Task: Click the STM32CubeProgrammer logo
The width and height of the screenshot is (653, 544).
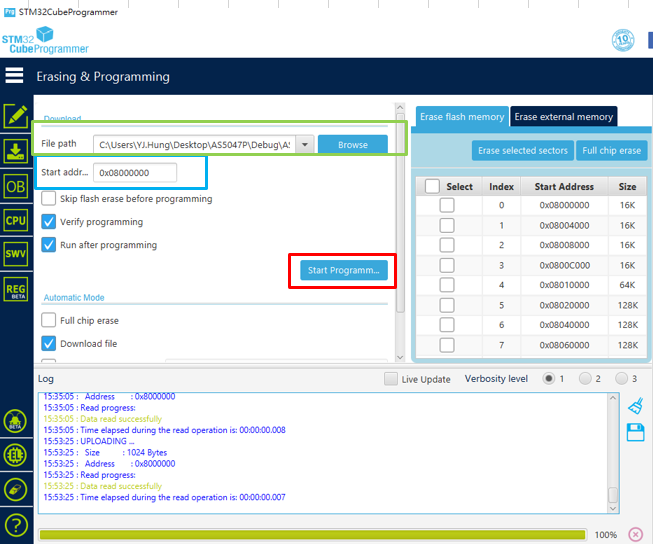Action: [45, 40]
